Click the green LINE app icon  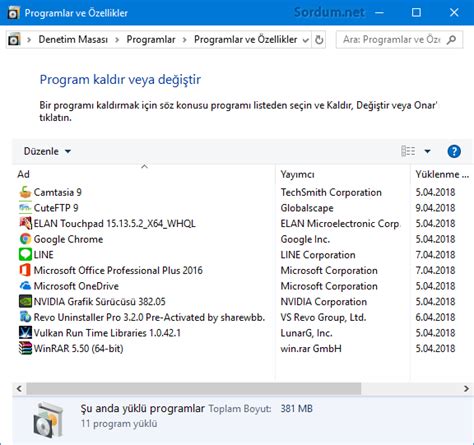click(x=25, y=255)
